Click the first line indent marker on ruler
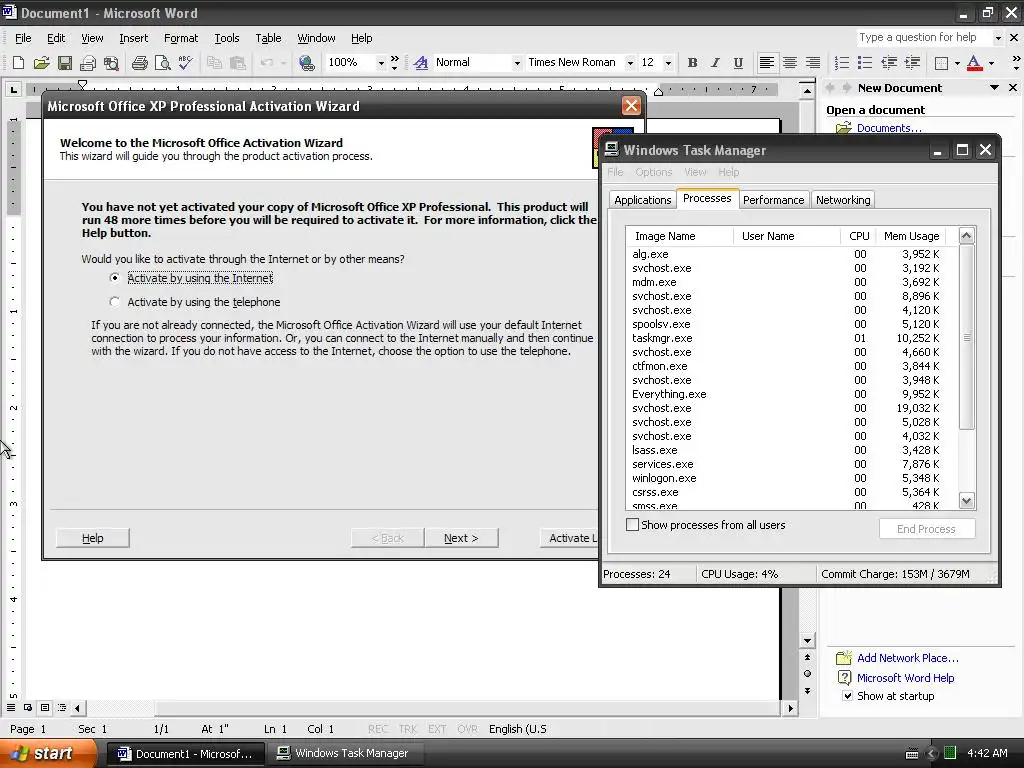The height and width of the screenshot is (768, 1024). click(x=82, y=84)
